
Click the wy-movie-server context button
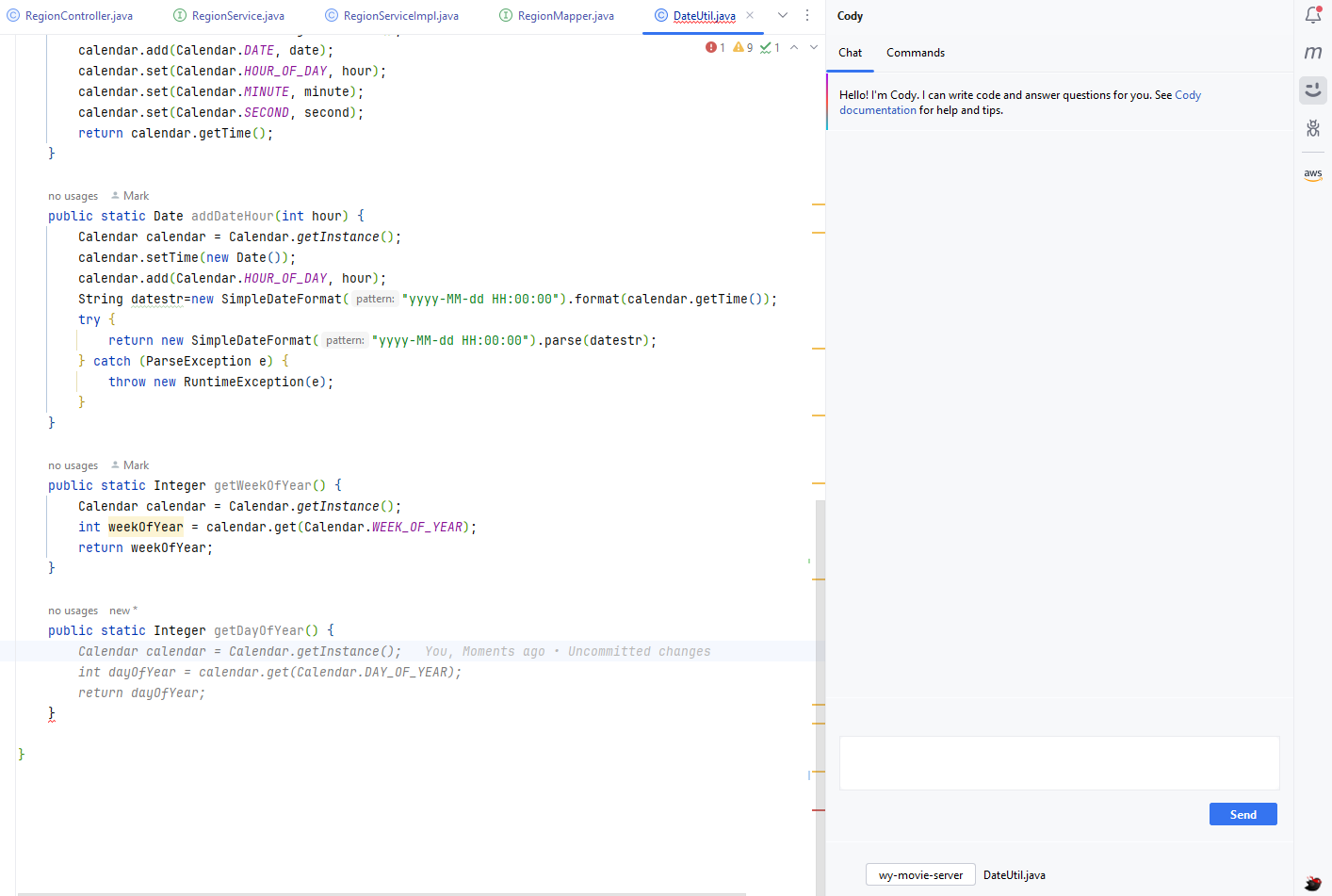pos(920,875)
